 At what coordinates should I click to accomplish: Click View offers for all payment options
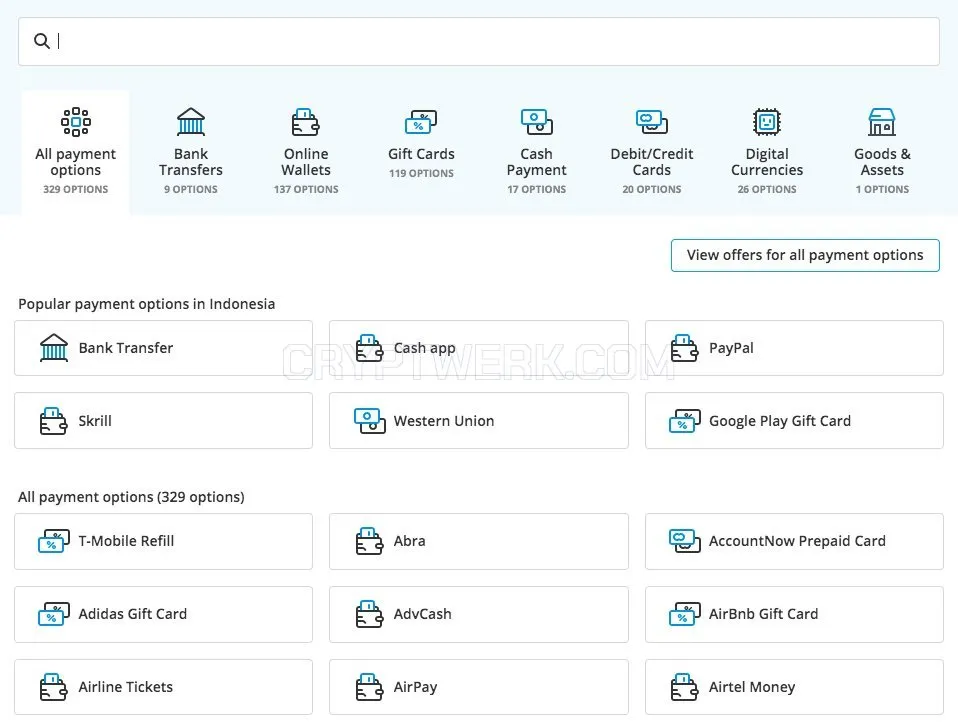805,255
